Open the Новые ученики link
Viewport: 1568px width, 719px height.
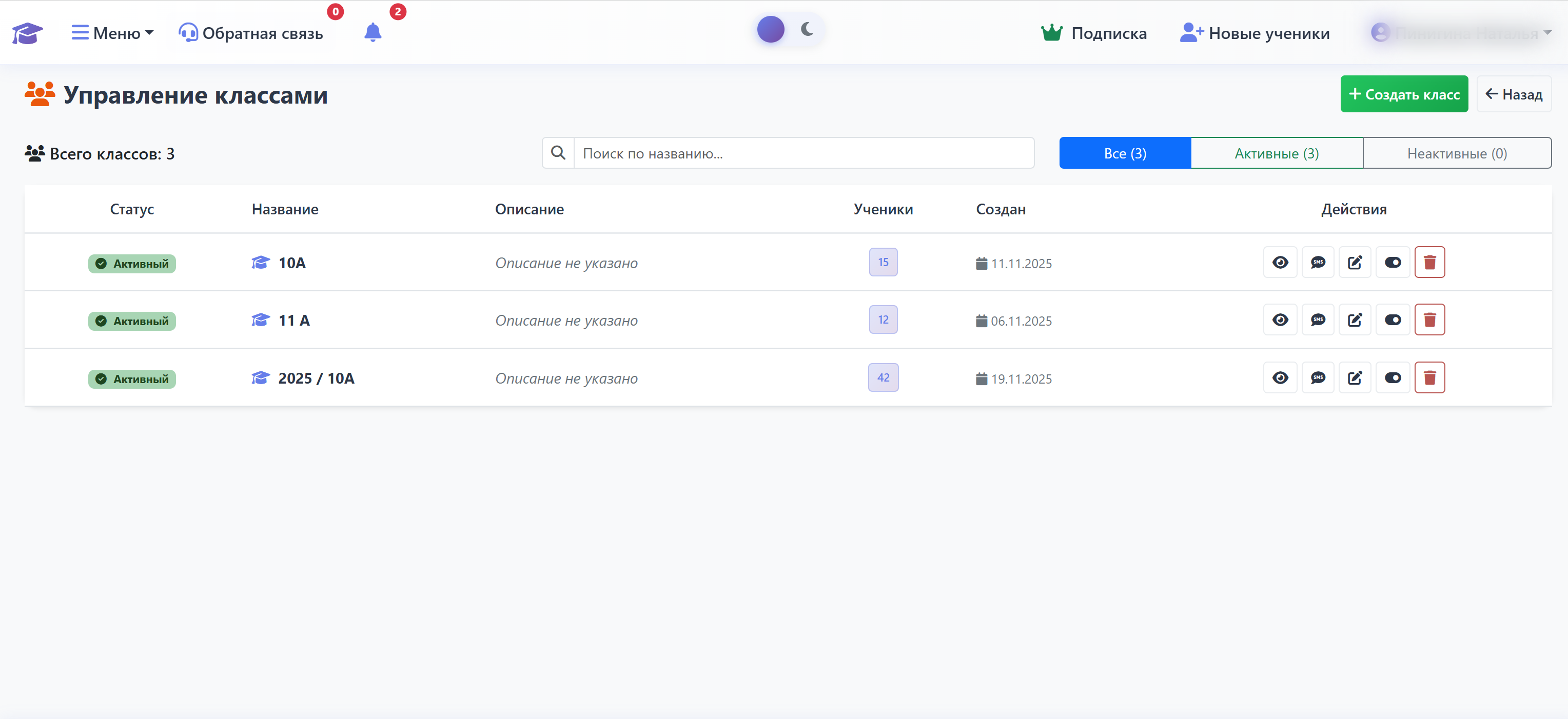1255,33
